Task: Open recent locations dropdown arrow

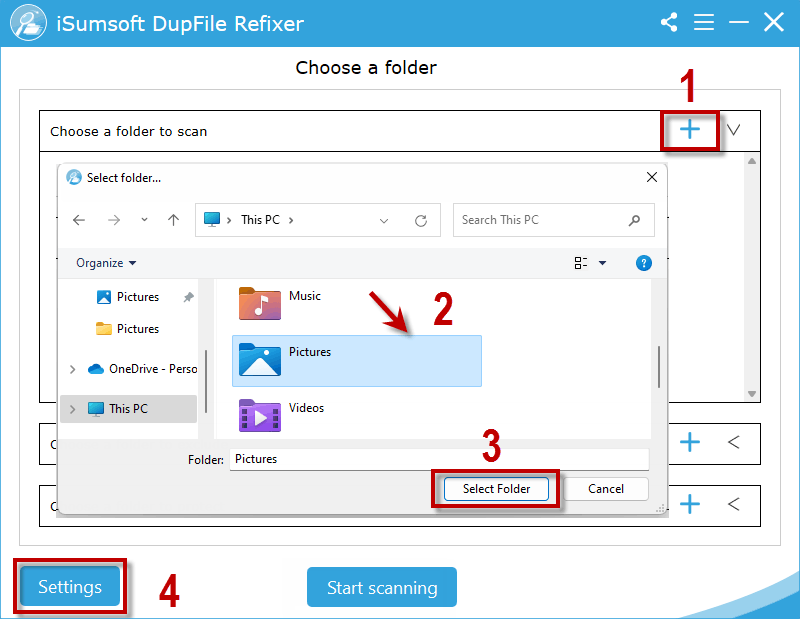Action: point(144,219)
